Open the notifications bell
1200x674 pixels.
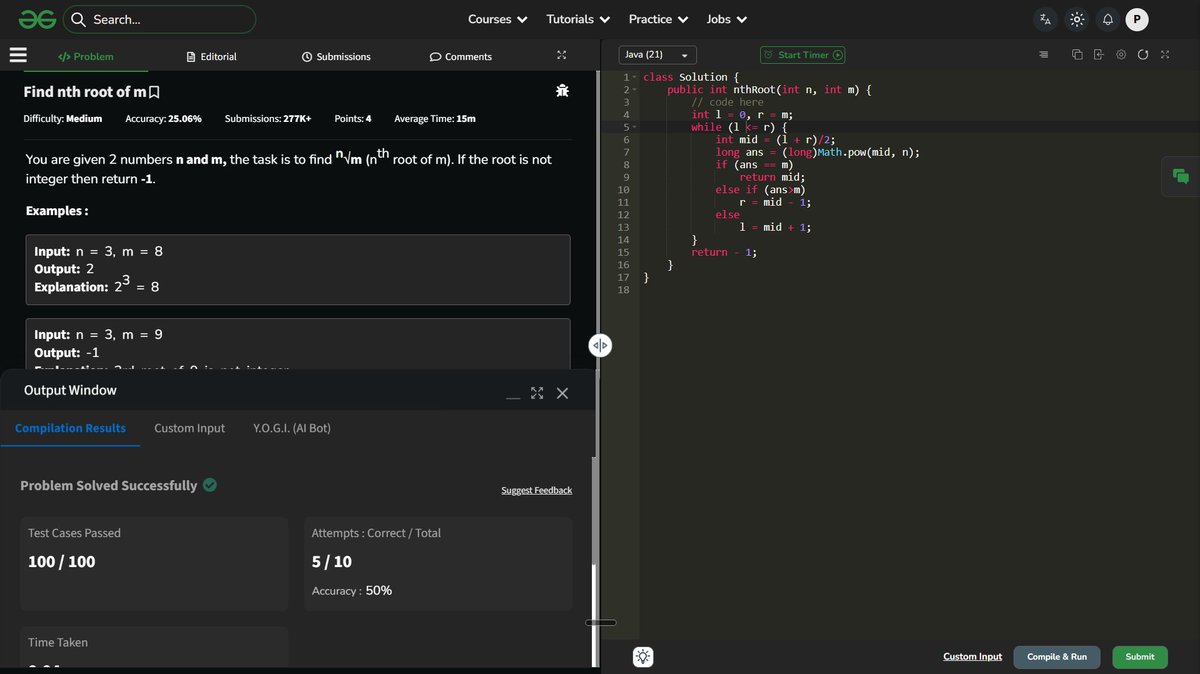tap(1107, 19)
